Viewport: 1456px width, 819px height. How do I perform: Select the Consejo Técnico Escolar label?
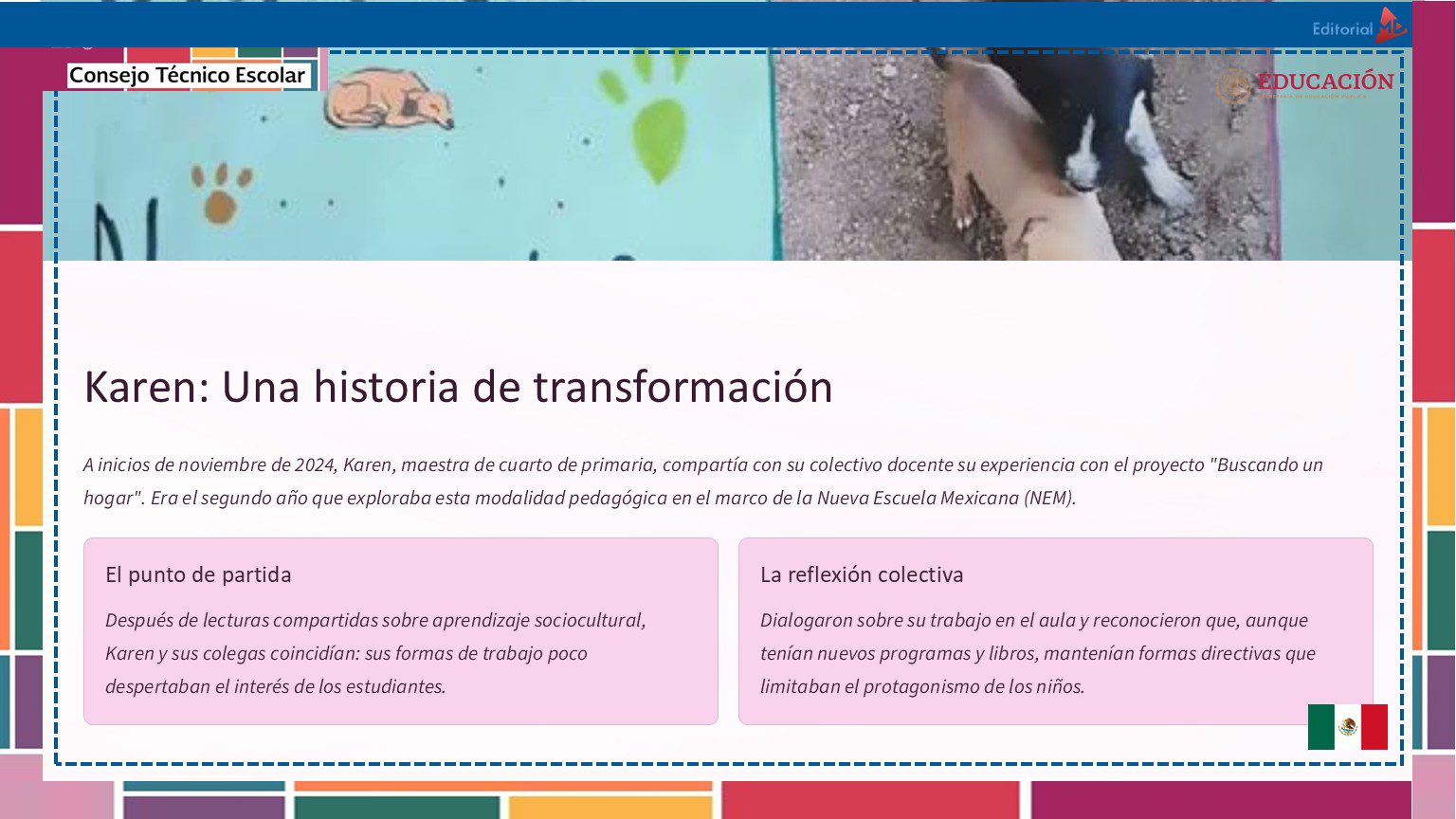point(187,75)
